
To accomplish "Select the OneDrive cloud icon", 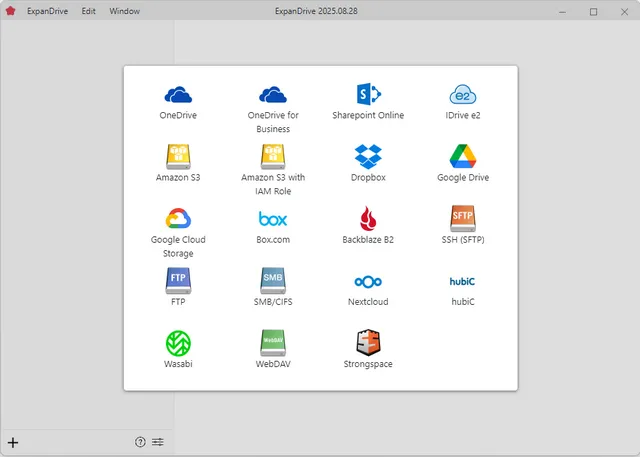I will tap(178, 95).
